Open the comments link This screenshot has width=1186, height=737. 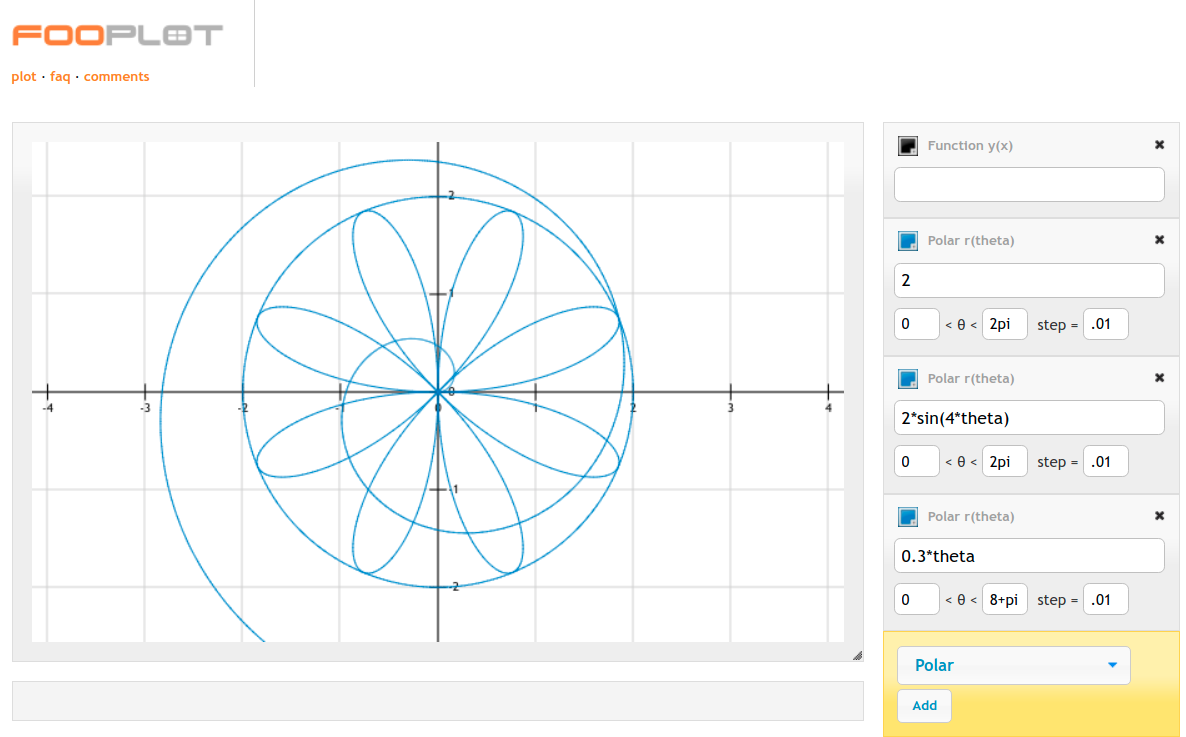[116, 76]
